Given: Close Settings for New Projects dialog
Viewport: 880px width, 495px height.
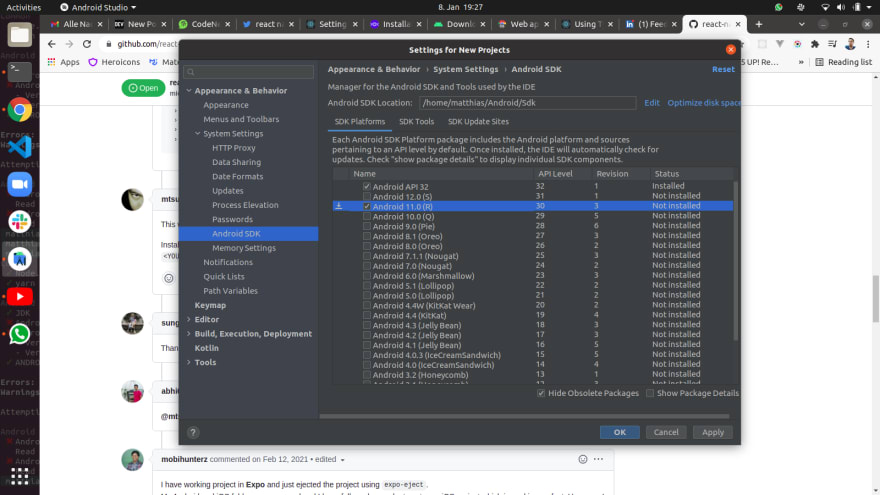Looking at the screenshot, I should (x=730, y=49).
